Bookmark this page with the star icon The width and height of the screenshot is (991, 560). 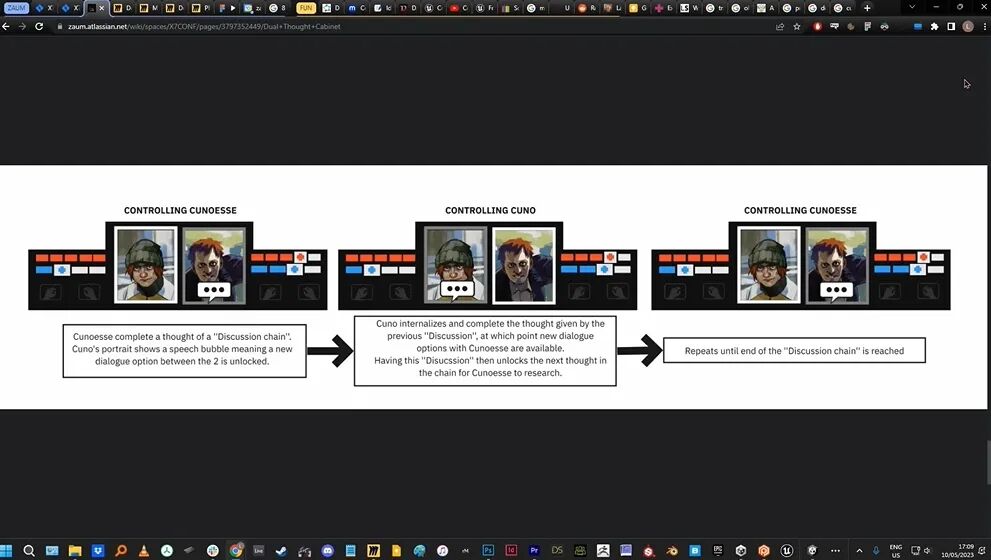click(797, 27)
